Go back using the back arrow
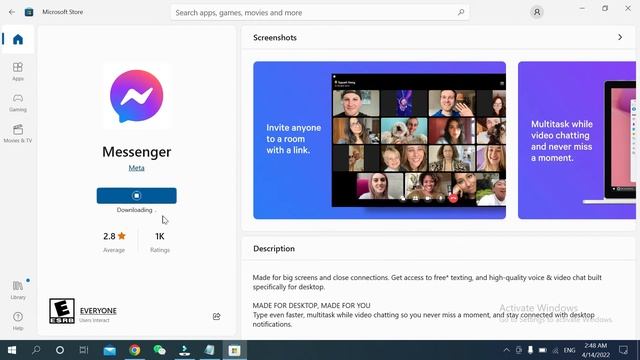This screenshot has height=360, width=640. coord(12,12)
